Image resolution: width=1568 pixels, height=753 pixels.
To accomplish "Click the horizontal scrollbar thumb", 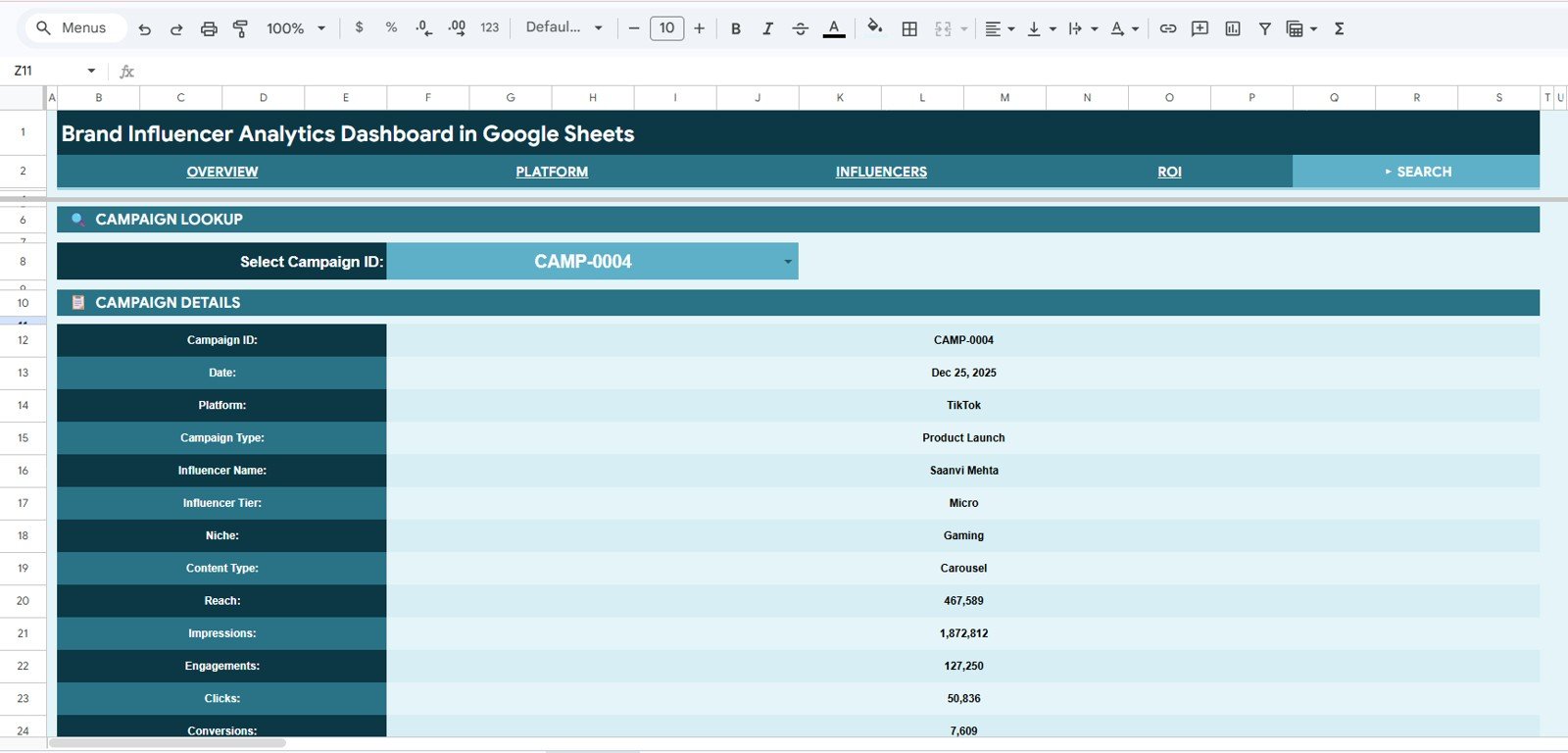I will pos(168,743).
